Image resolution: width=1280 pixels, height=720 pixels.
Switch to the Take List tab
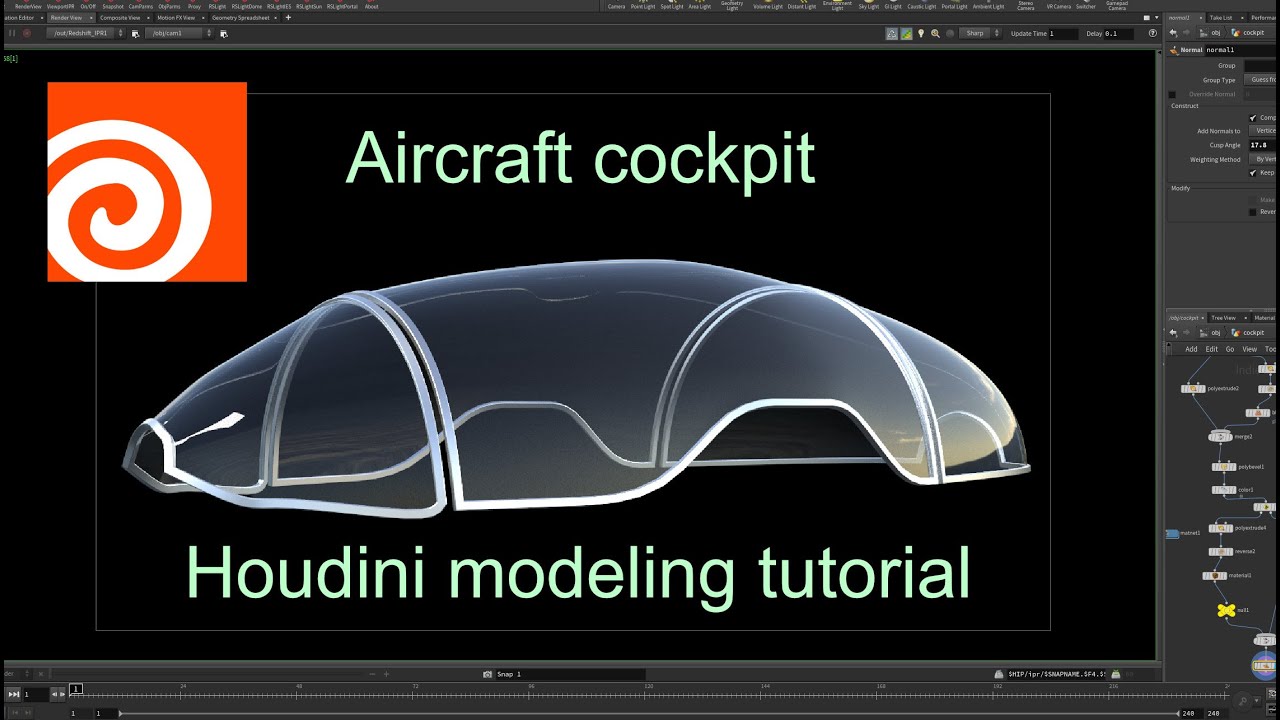pyautogui.click(x=1221, y=17)
